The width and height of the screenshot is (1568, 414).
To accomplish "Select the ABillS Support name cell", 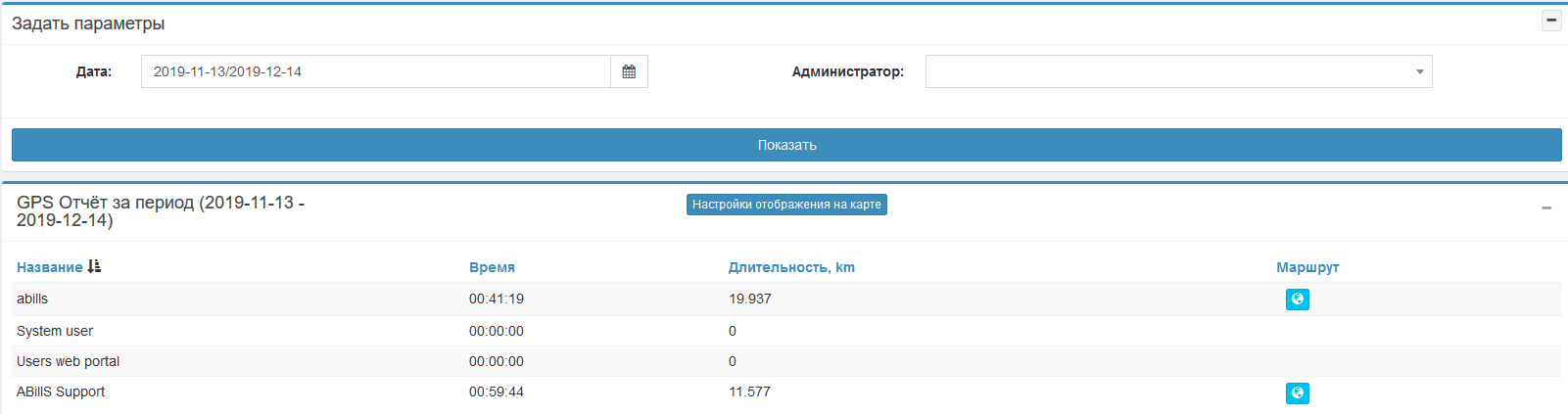I will 61,391.
